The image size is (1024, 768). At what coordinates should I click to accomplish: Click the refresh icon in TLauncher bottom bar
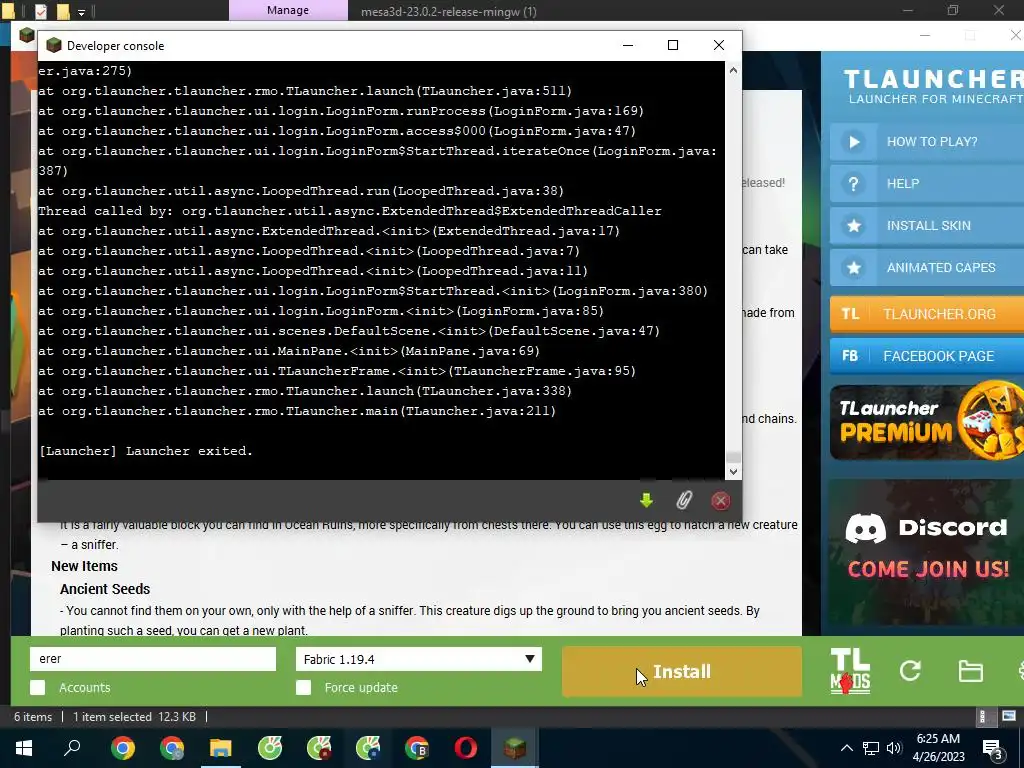point(910,671)
